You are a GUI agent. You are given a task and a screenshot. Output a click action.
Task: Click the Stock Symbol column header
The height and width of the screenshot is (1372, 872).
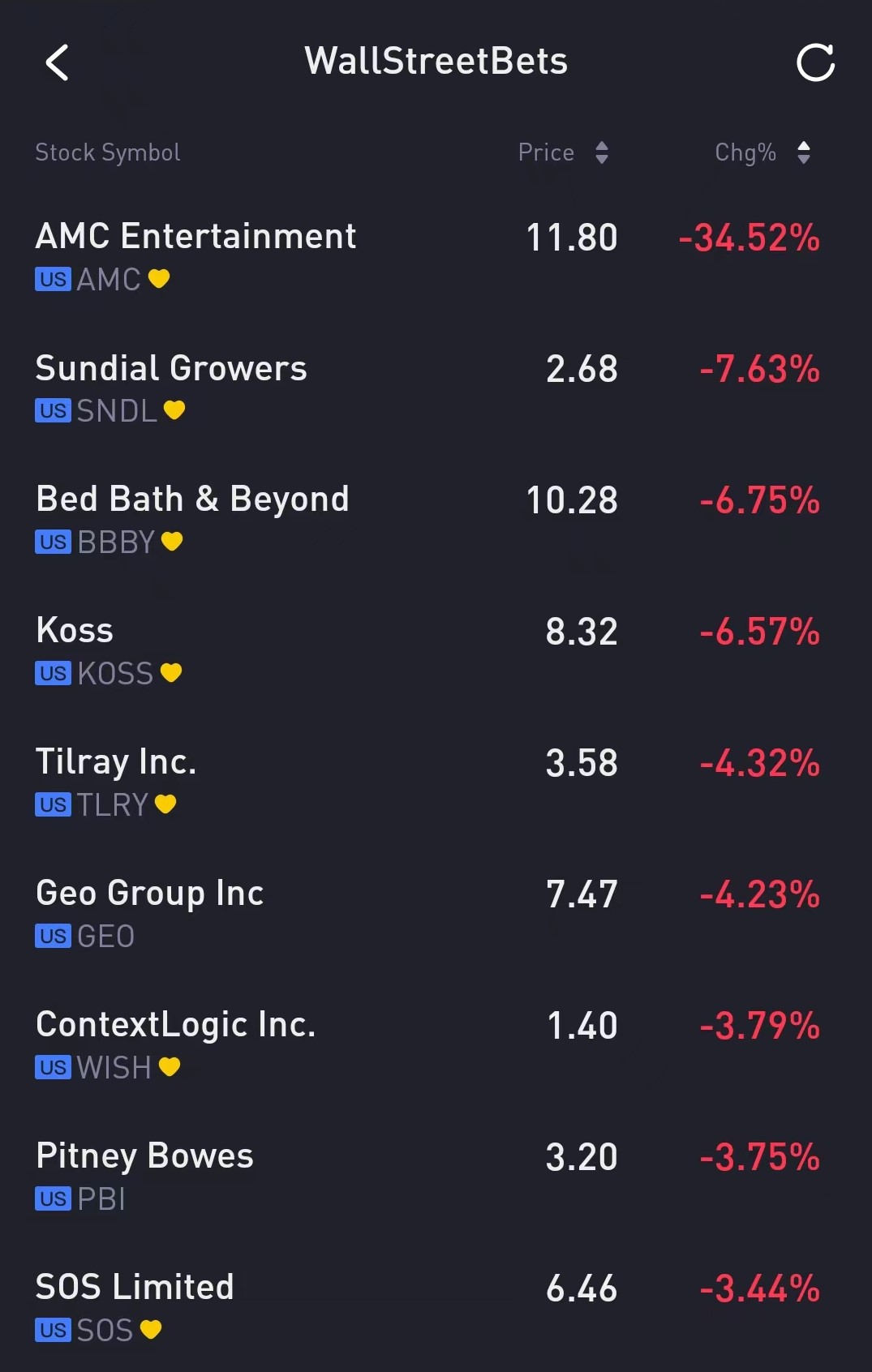click(x=108, y=152)
